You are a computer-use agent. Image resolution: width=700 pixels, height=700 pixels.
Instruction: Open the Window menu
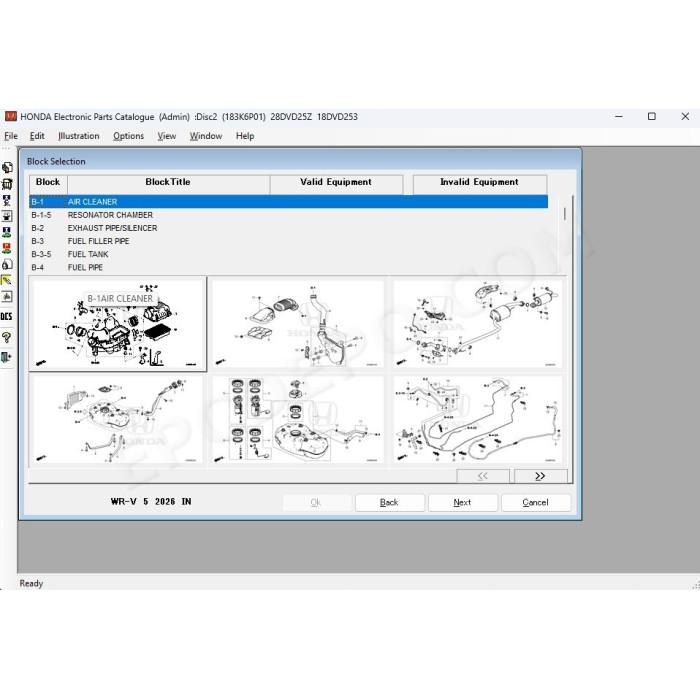click(x=206, y=136)
